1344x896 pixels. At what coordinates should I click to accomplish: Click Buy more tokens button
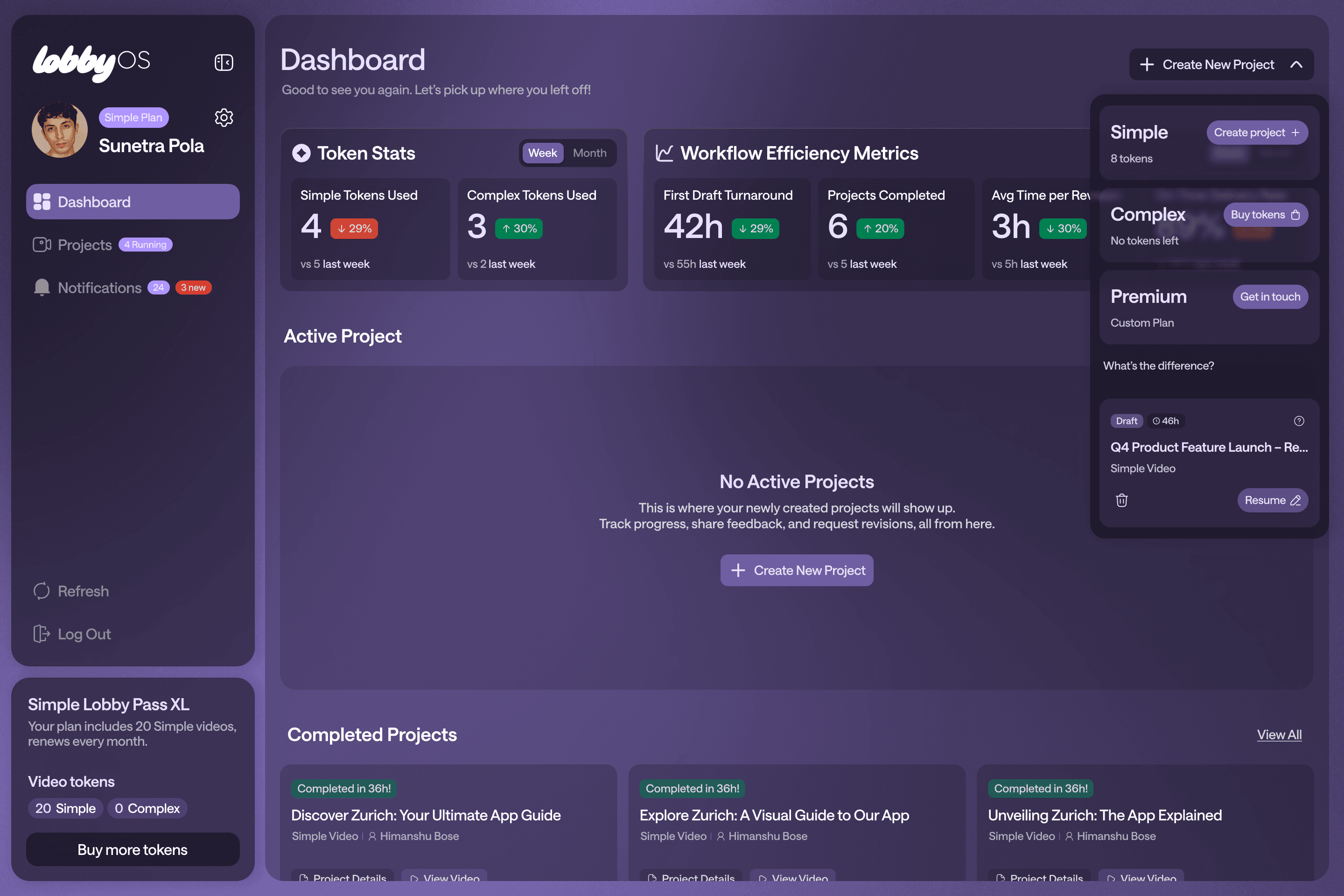pos(133,850)
